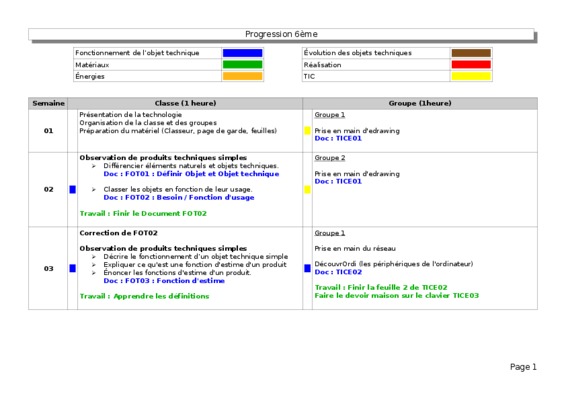
Task: Click the Groupe (1heure) column header
Action: (420, 103)
